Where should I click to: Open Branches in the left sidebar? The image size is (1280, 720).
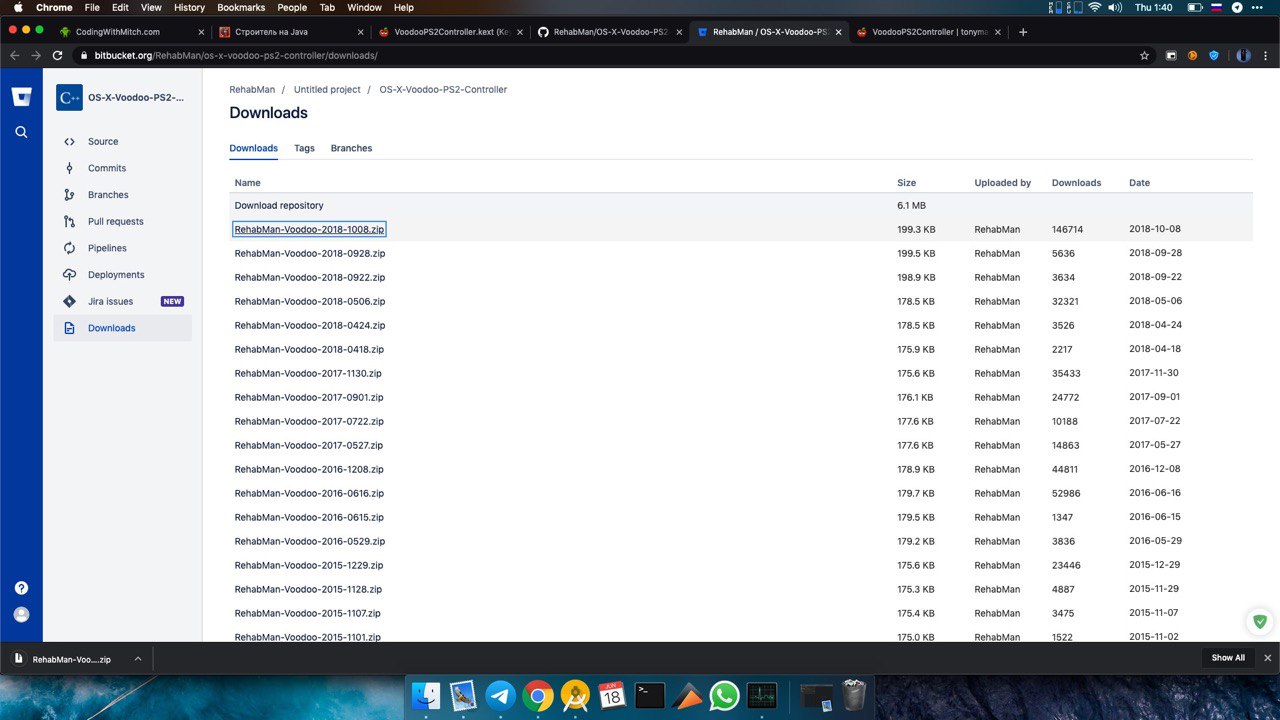pos(122,195)
